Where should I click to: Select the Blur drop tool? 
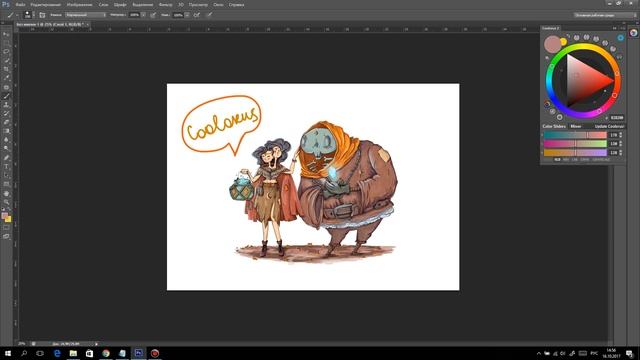(x=6, y=140)
